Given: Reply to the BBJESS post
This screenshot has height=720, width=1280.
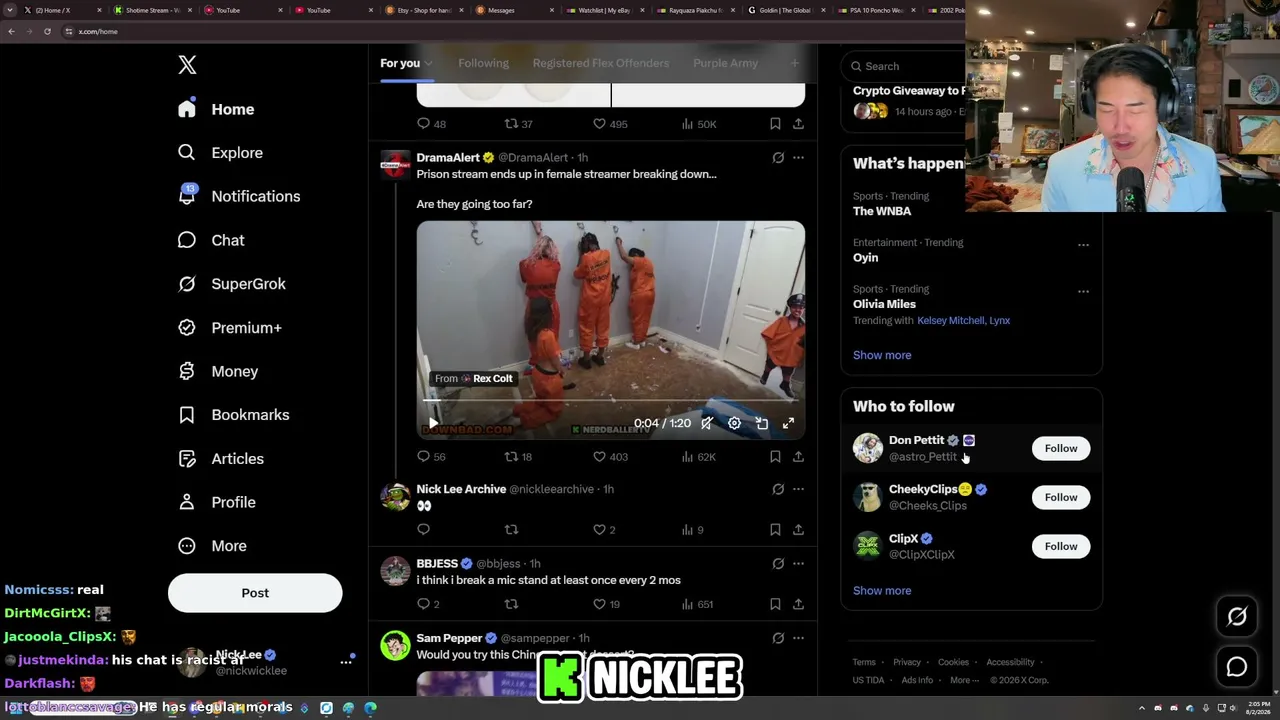Looking at the screenshot, I should [424, 604].
